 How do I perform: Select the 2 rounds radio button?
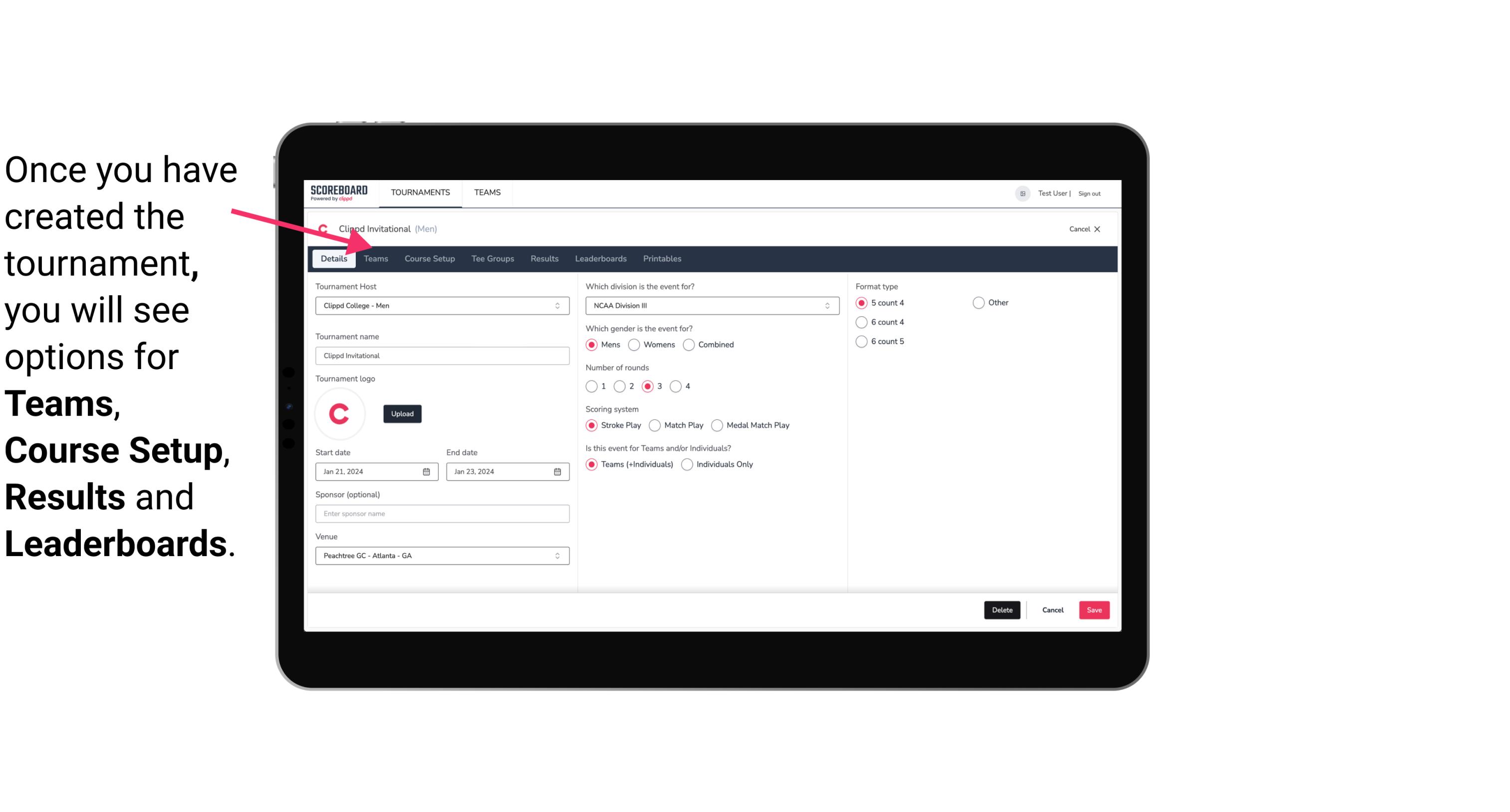point(622,386)
